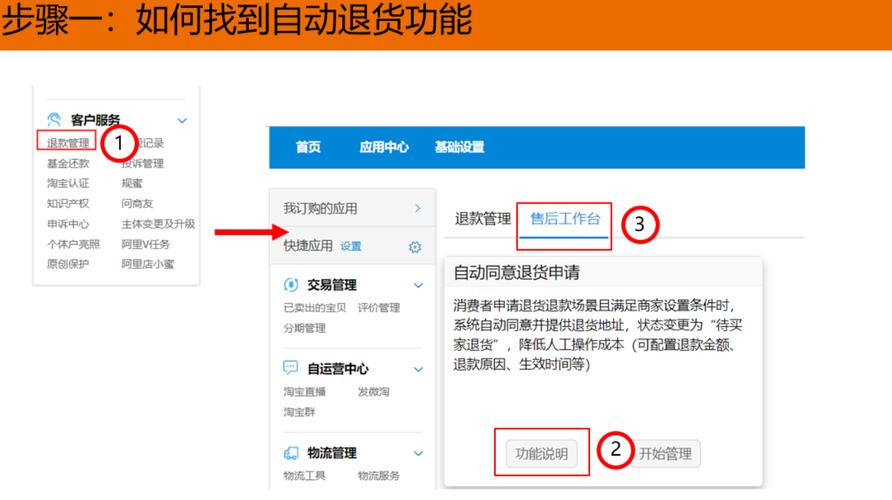Click the 客户服务 headset icon

pyautogui.click(x=54, y=119)
